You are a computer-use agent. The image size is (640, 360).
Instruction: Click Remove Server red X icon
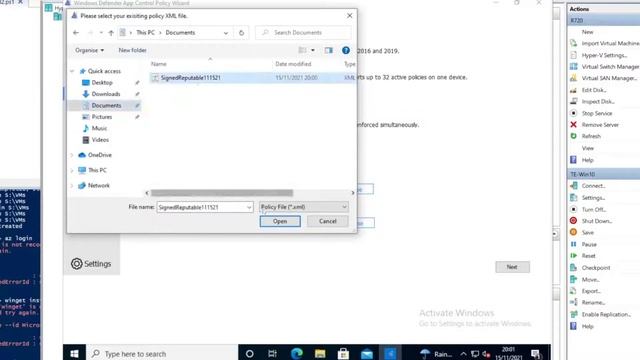[573, 124]
